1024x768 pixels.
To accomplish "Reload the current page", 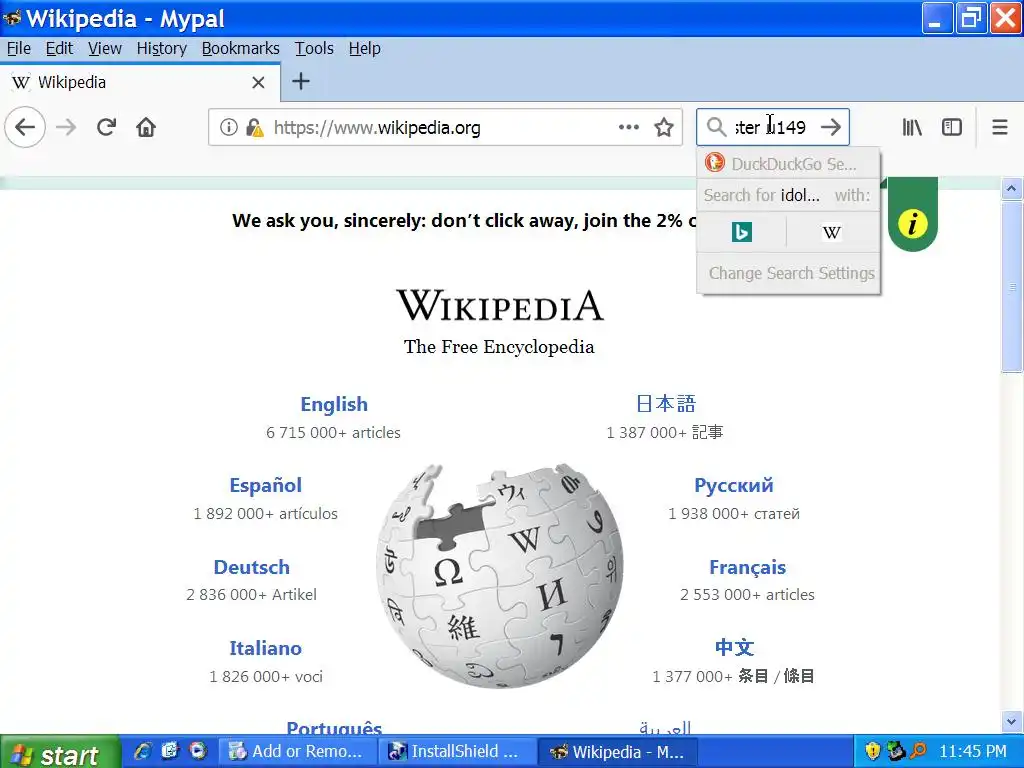I will tap(106, 127).
